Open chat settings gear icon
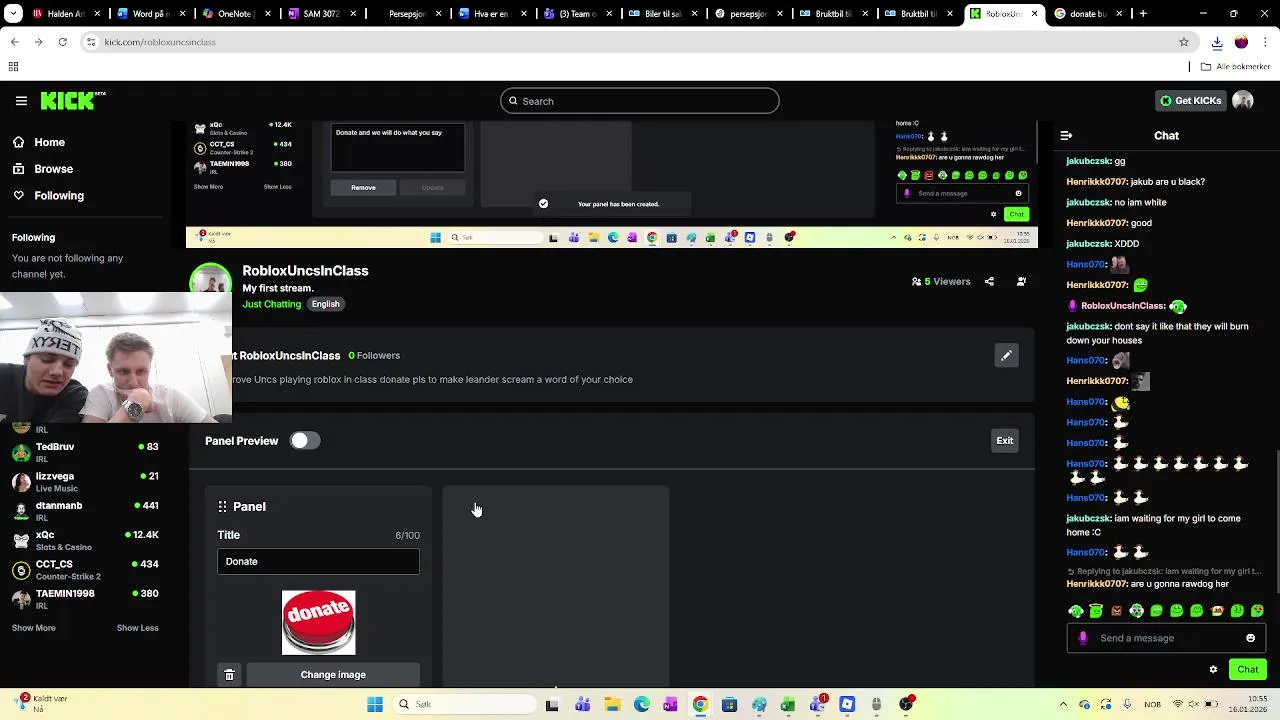1280x720 pixels. tap(1213, 670)
